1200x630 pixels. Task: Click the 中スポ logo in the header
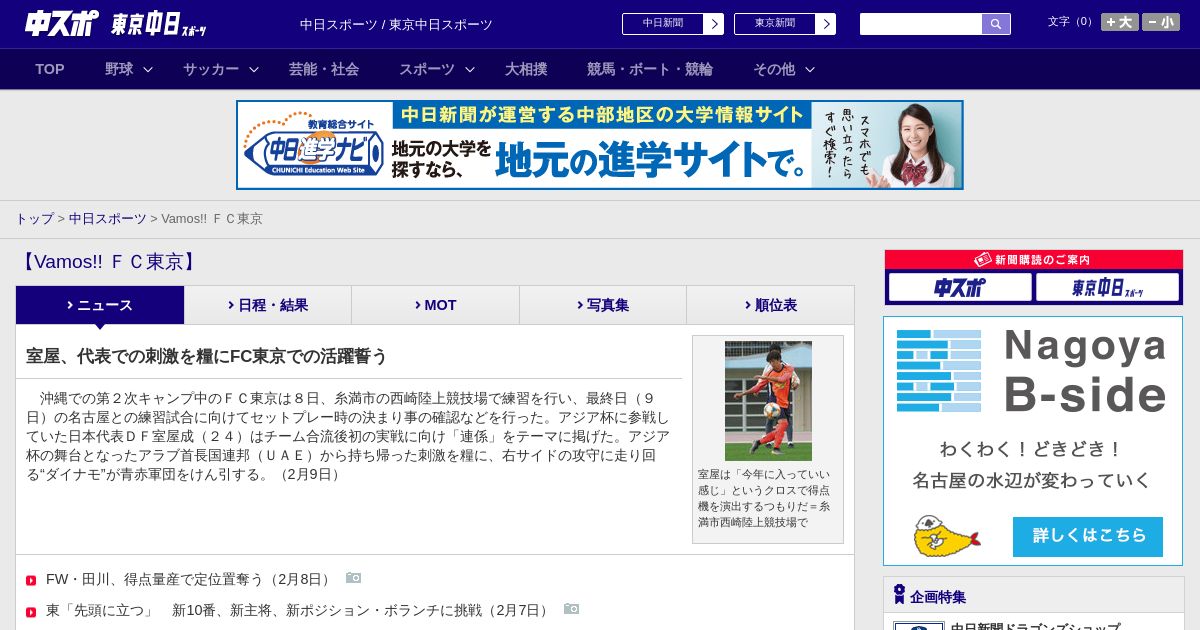pyautogui.click(x=62, y=23)
